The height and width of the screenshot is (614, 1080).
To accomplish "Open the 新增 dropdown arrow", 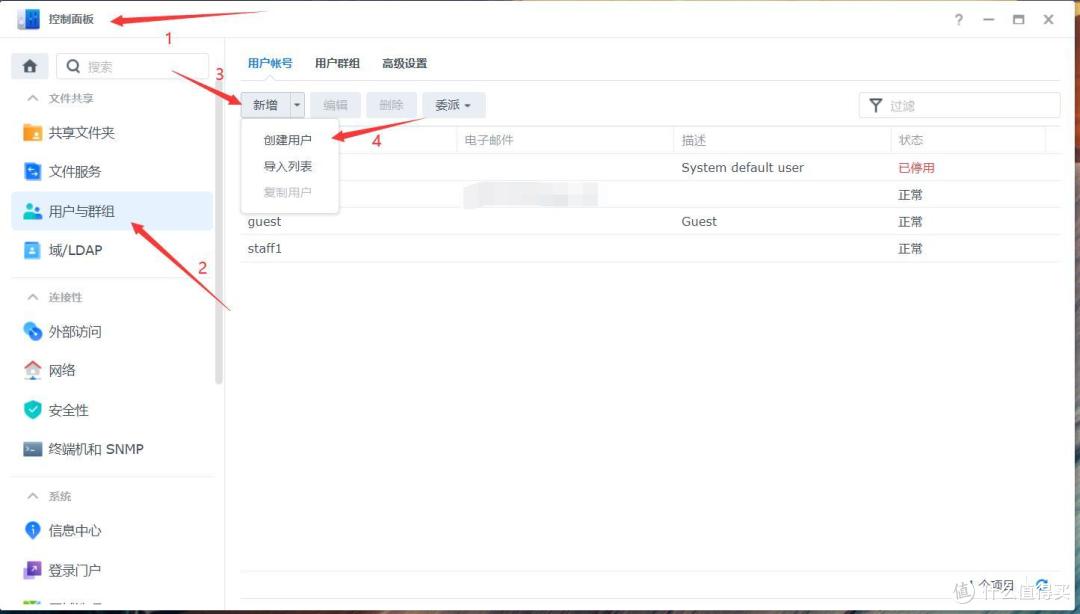I will 297,105.
